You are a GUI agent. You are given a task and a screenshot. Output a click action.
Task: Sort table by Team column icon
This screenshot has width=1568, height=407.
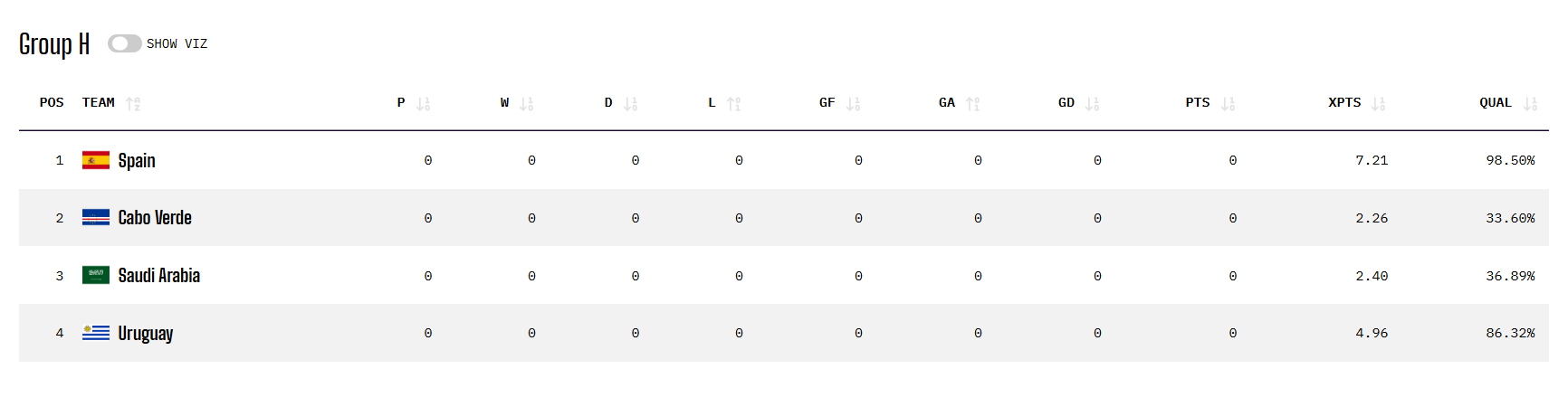pos(133,104)
